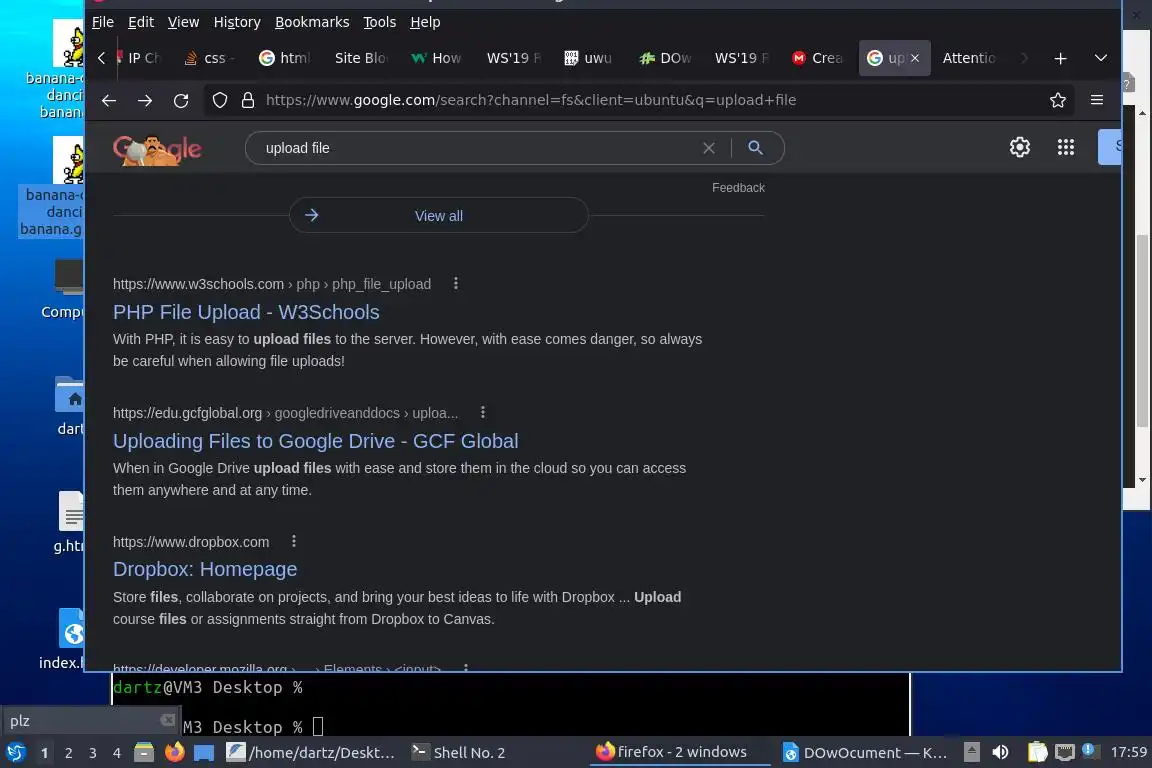Screen dimensions: 1152x768
Task: Close the active 'up' Google tab
Action: point(915,58)
